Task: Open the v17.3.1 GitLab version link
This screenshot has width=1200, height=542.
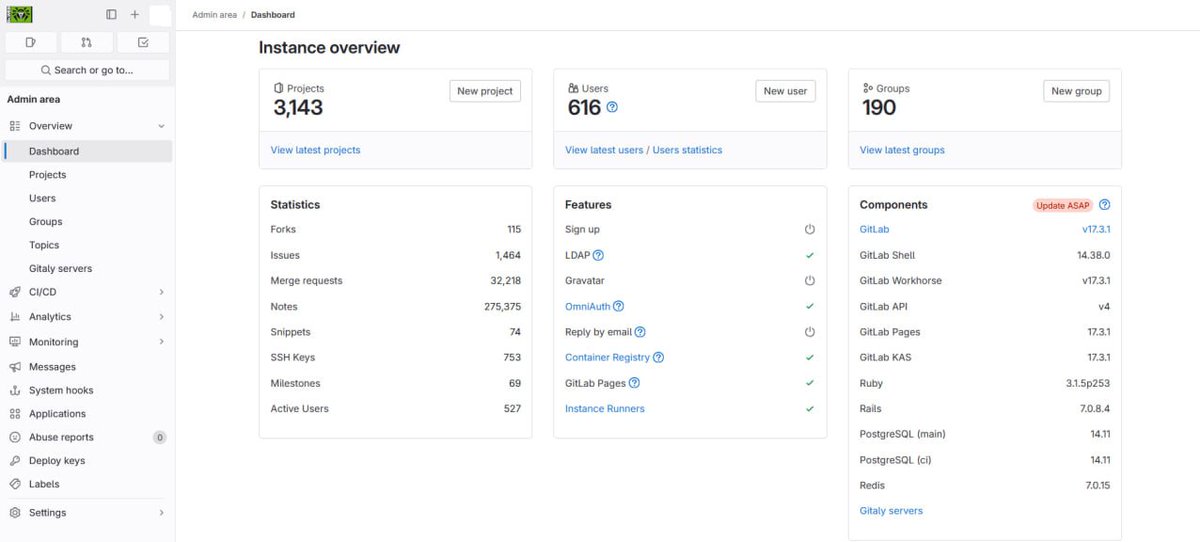Action: pos(1096,230)
